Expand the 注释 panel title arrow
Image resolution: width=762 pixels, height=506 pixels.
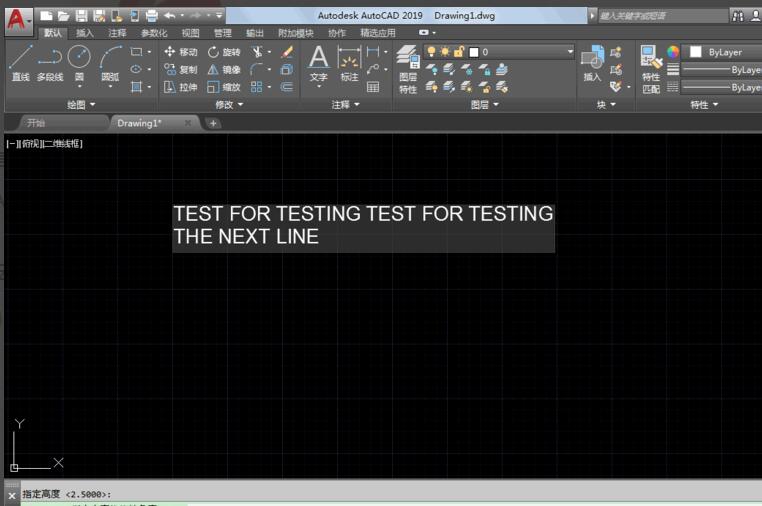(x=357, y=105)
